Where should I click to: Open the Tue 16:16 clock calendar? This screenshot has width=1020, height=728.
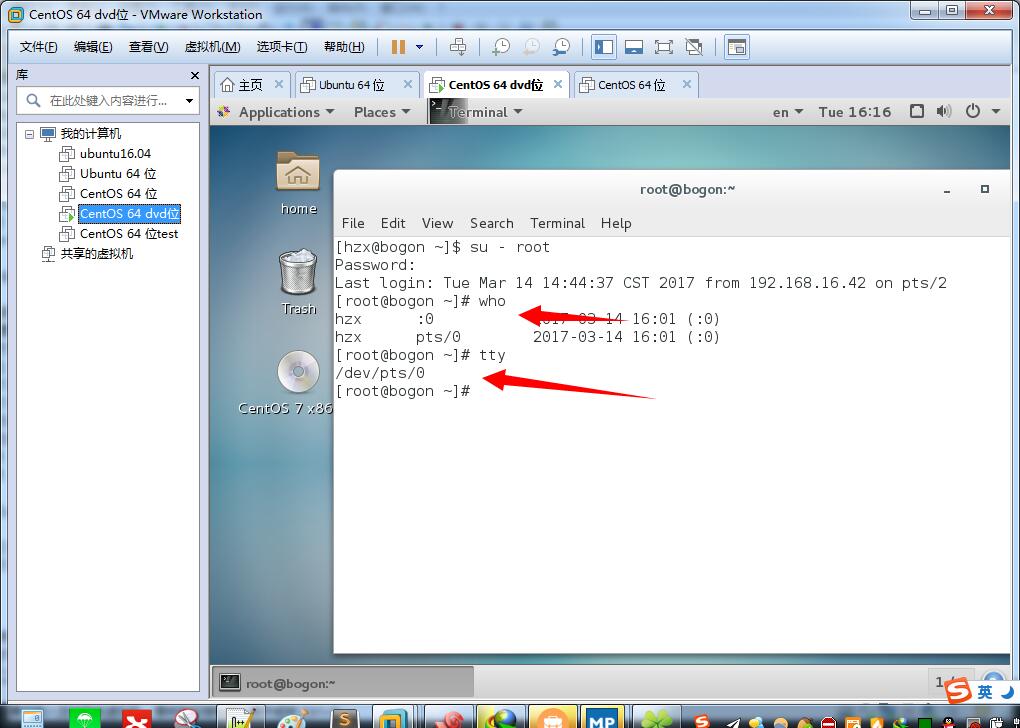855,112
